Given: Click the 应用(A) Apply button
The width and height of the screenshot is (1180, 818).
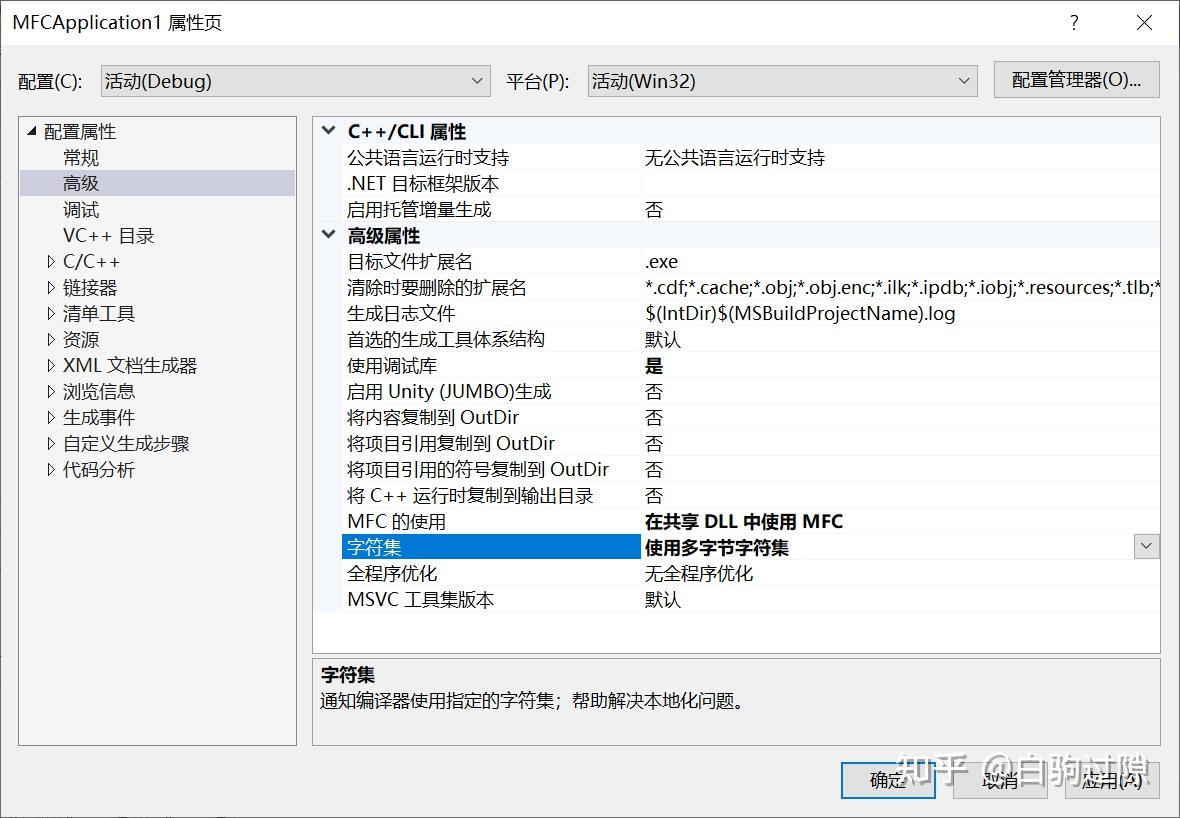Looking at the screenshot, I should pos(1112,780).
